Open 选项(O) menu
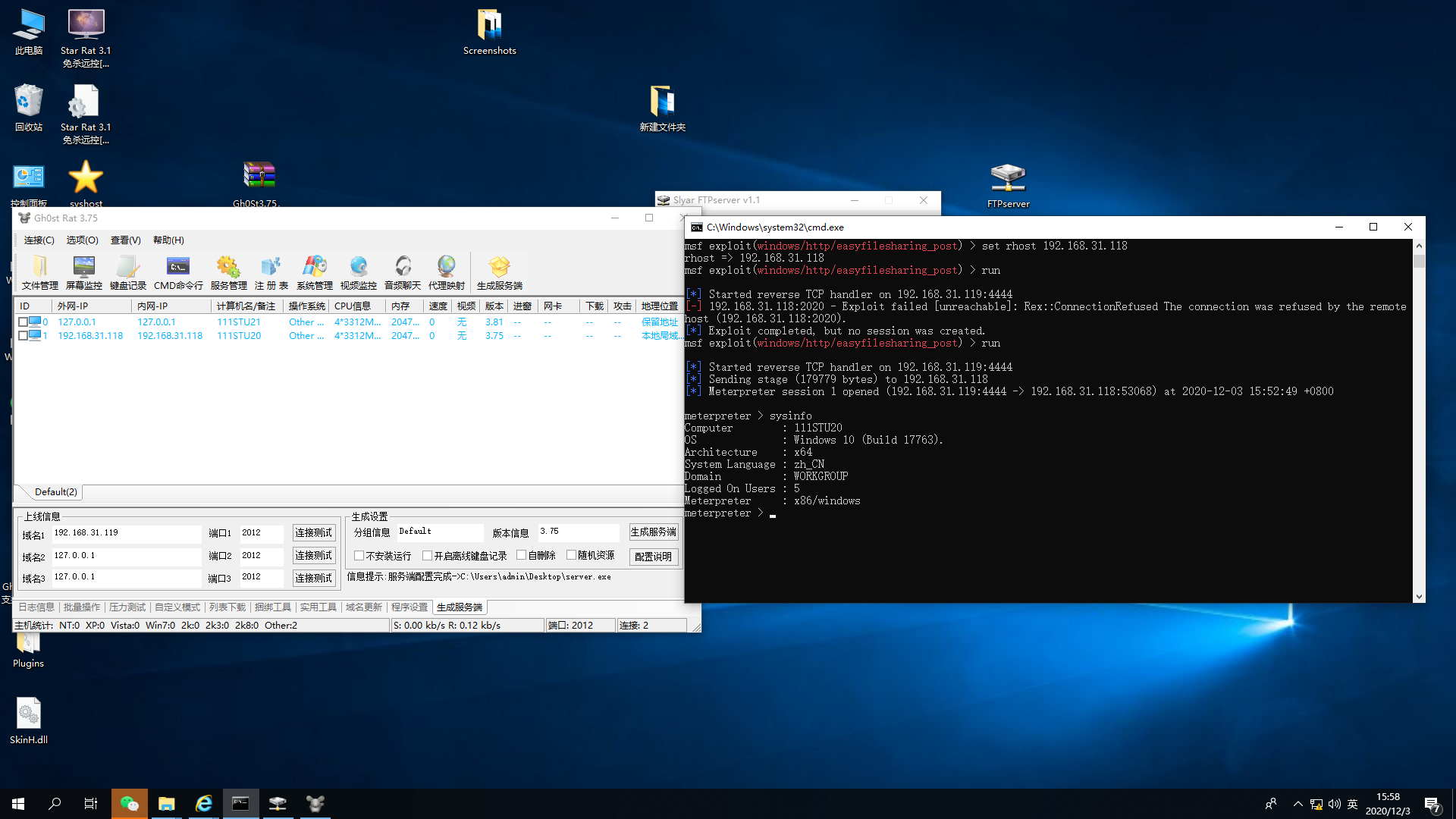1456x819 pixels. click(x=82, y=240)
